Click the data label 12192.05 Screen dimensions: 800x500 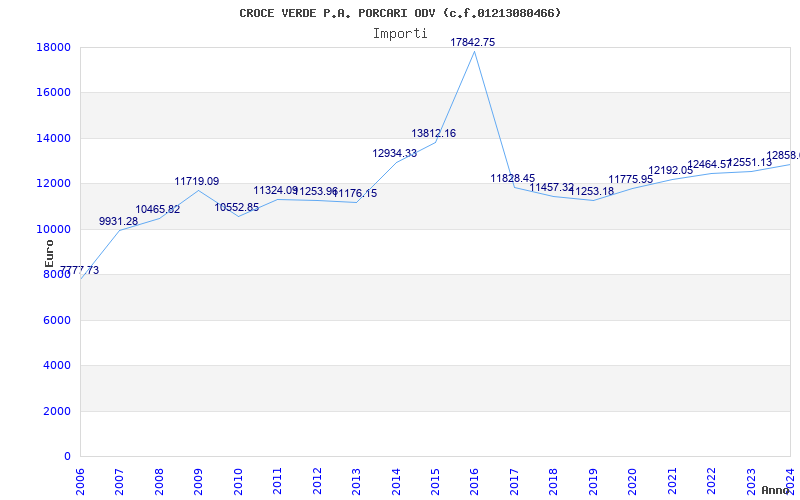click(670, 170)
